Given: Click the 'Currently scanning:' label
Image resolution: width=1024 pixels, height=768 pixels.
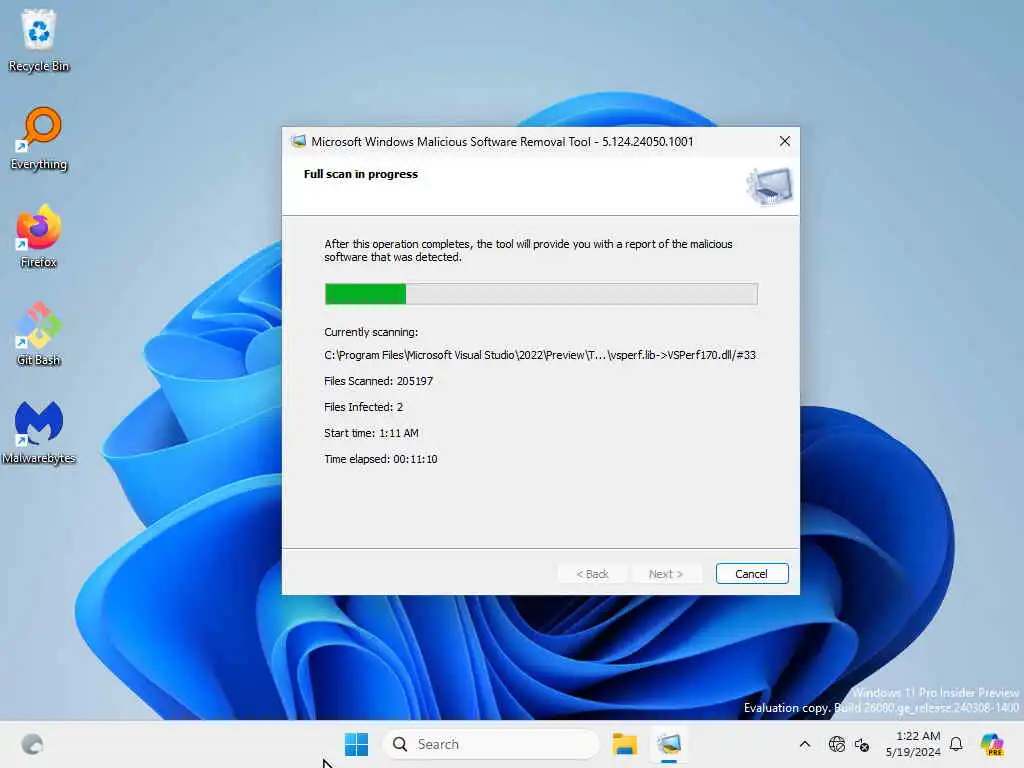Looking at the screenshot, I should click(x=371, y=332).
